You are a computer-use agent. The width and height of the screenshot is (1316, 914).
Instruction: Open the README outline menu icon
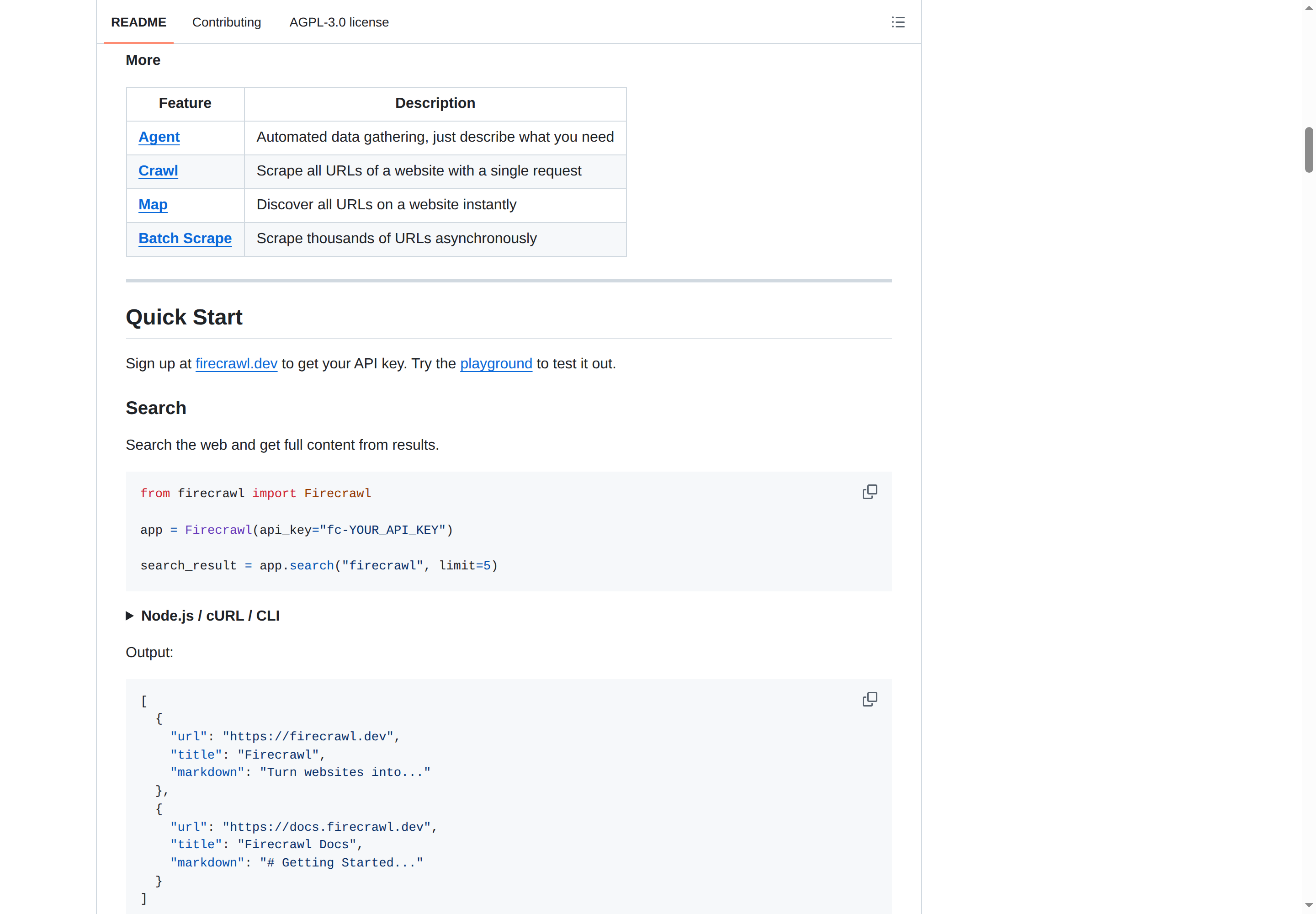897,22
